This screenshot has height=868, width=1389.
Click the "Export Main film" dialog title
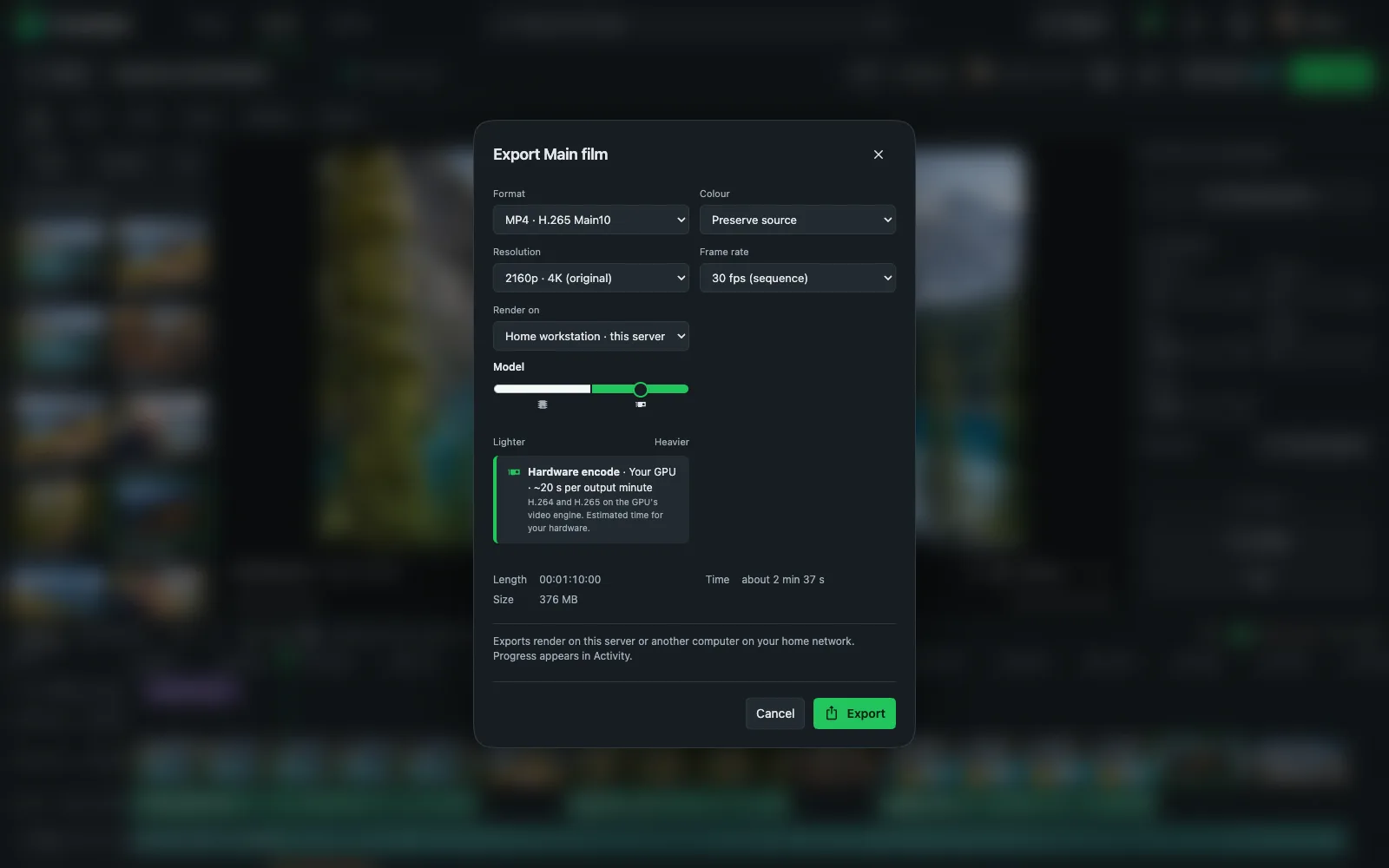[550, 155]
